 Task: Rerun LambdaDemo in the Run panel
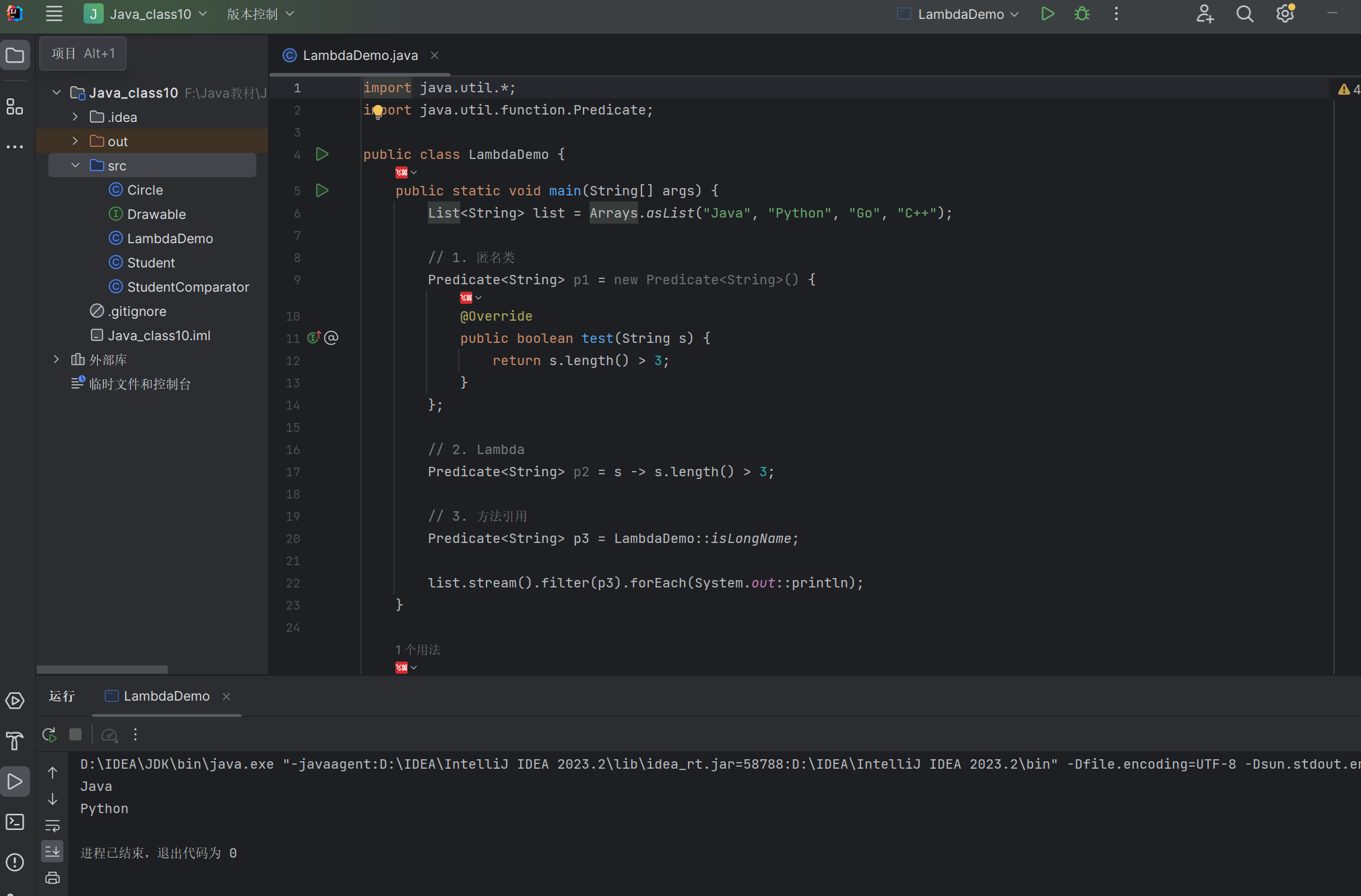[49, 734]
